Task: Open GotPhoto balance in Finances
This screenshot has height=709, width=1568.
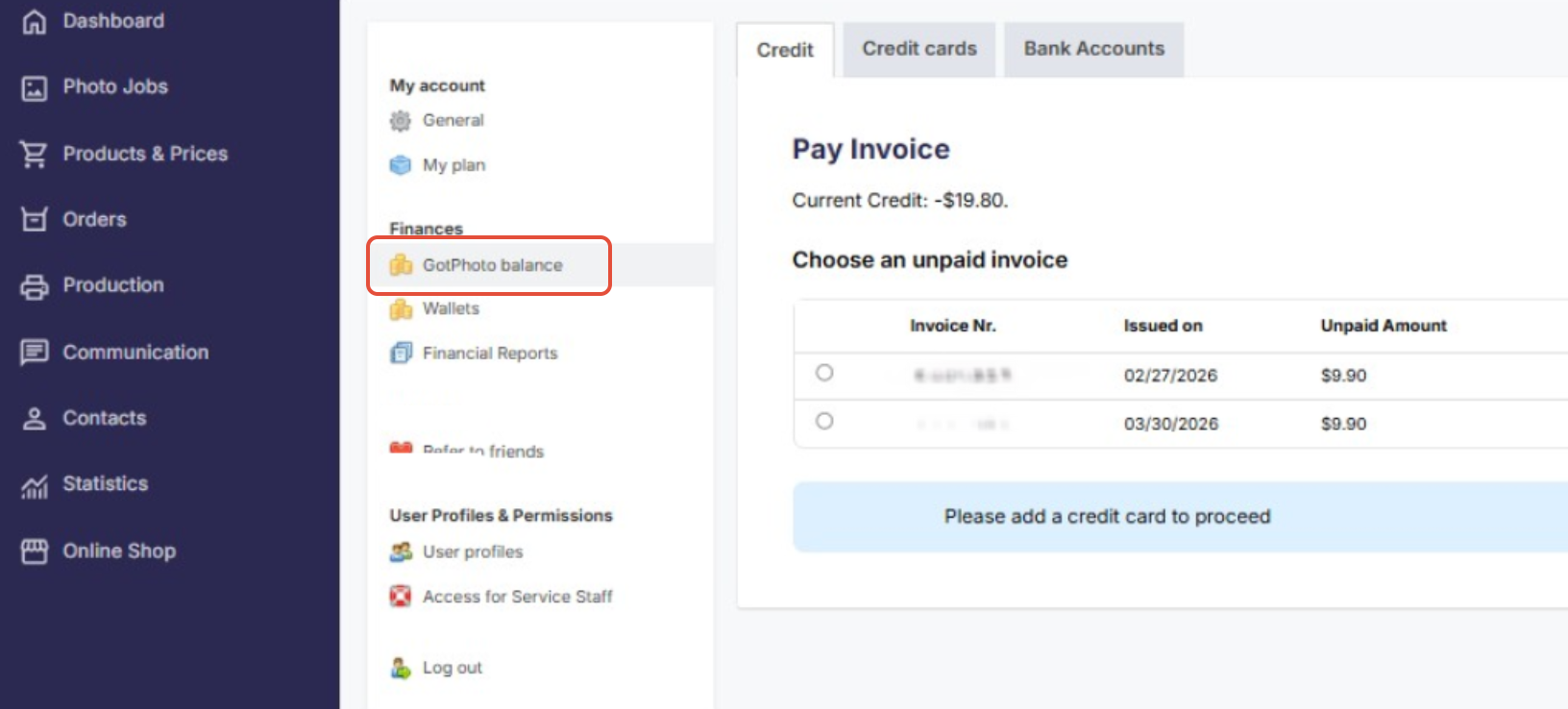Action: (x=493, y=265)
